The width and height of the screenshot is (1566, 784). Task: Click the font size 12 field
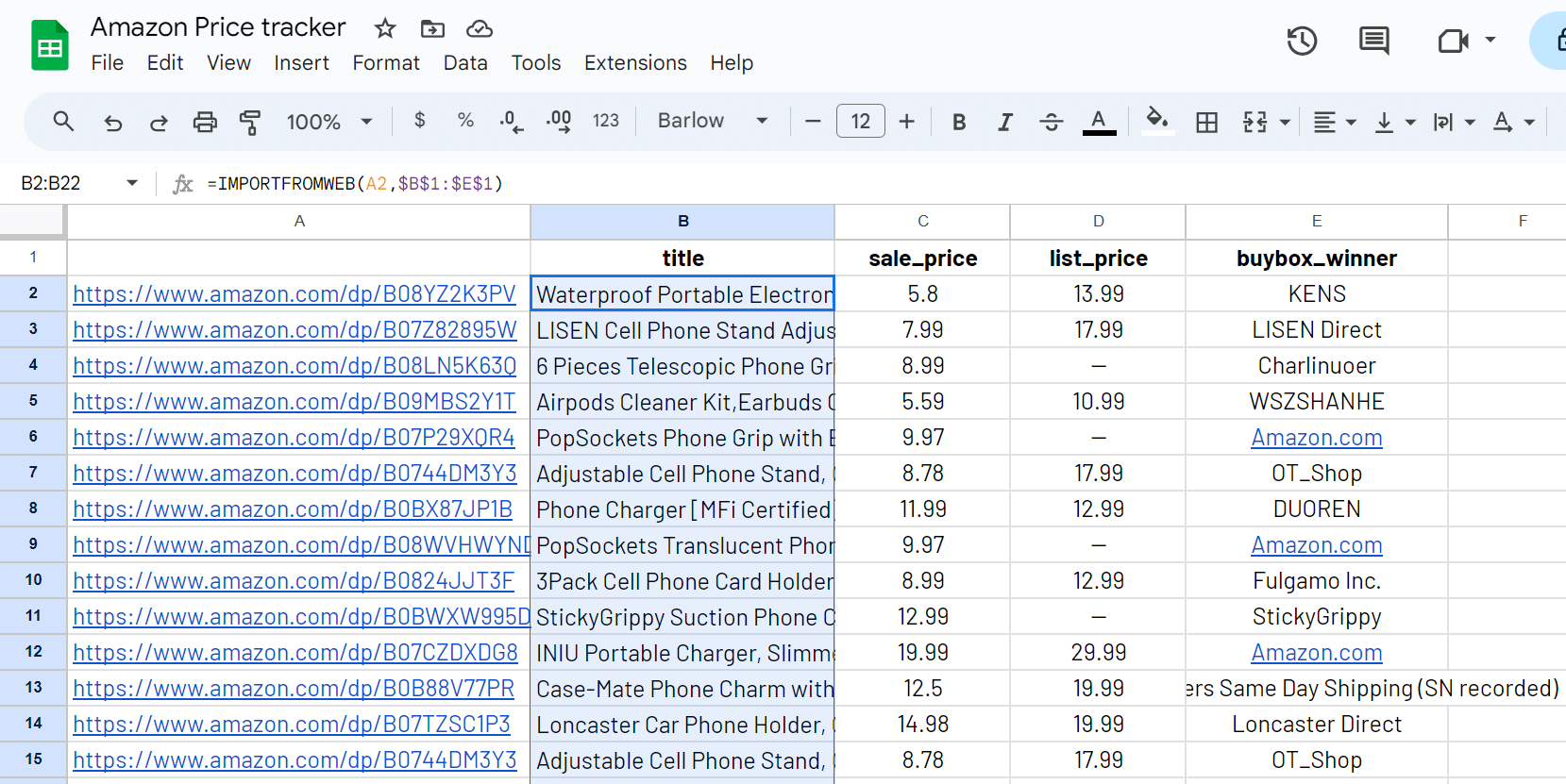[860, 121]
